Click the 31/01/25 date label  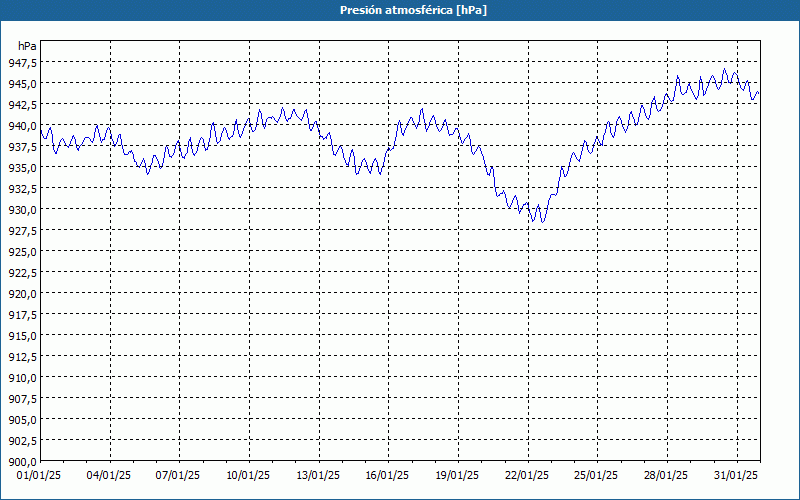736,476
